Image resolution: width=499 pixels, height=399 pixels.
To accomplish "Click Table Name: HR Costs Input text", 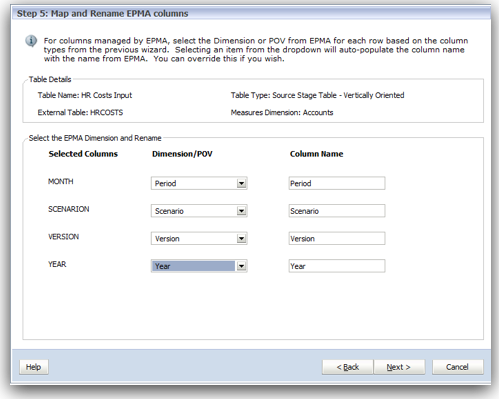I will [x=85, y=95].
